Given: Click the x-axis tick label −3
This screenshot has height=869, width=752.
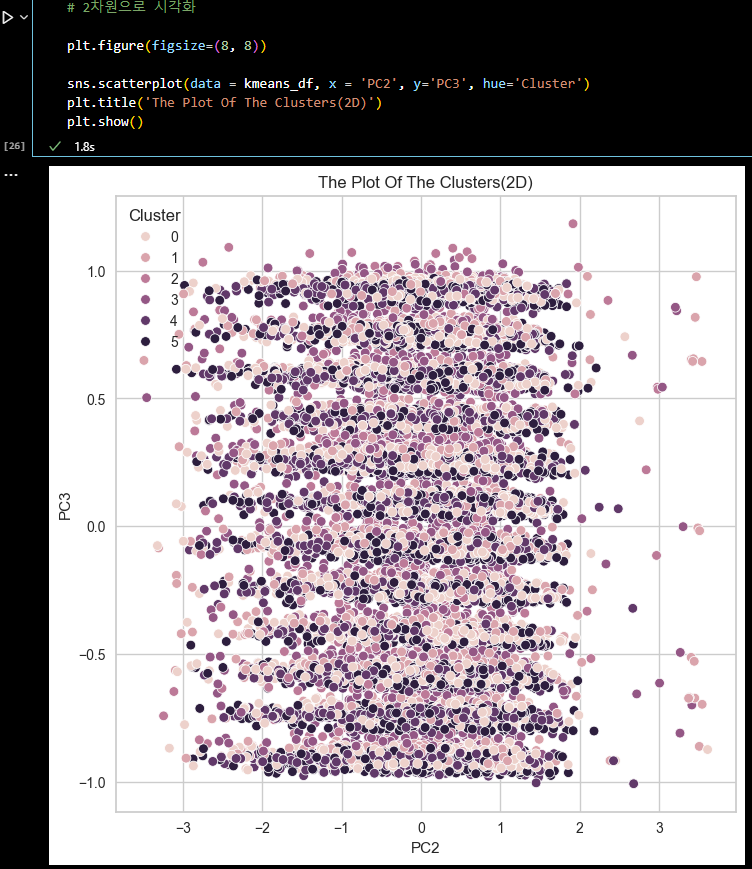Looking at the screenshot, I should click(183, 827).
